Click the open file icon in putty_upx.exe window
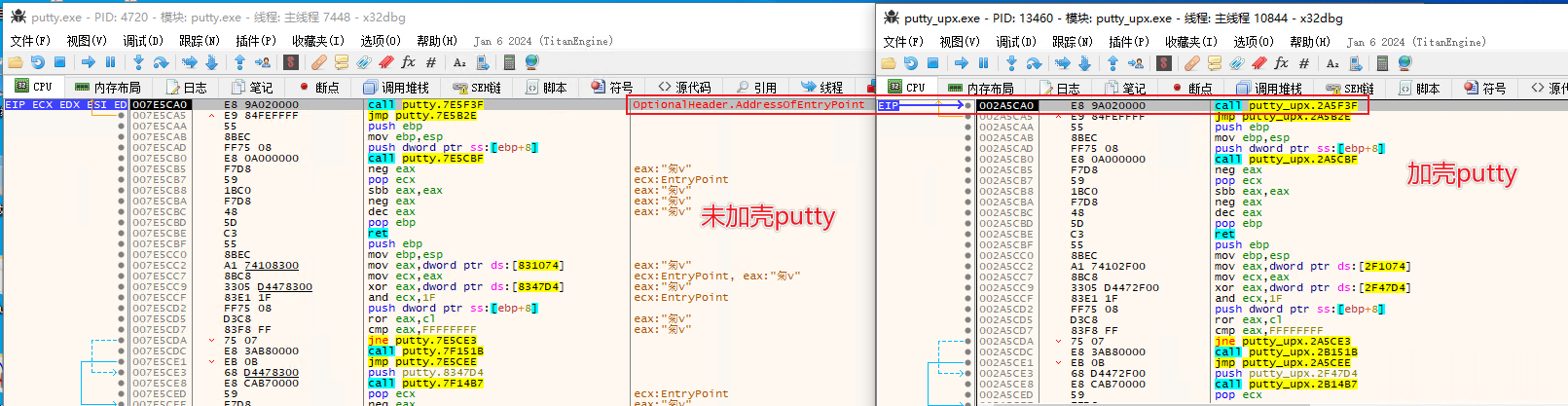1568x406 pixels. tap(889, 63)
